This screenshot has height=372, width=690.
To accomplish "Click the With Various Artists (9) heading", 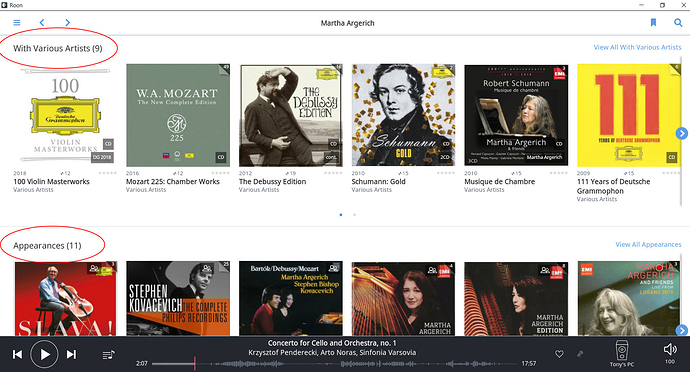I will pyautogui.click(x=58, y=48).
